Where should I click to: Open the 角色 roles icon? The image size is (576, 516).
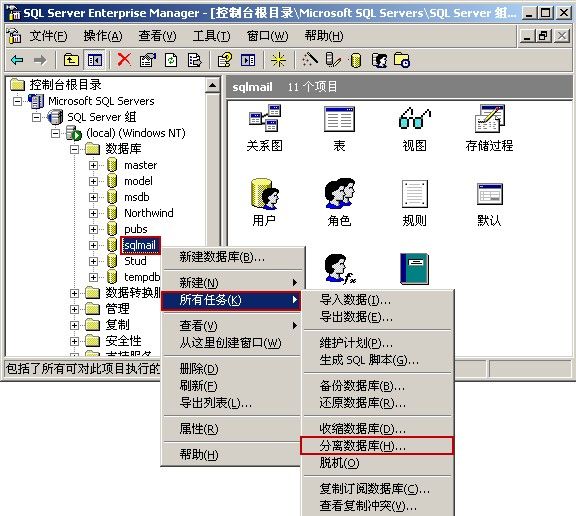pos(340,194)
